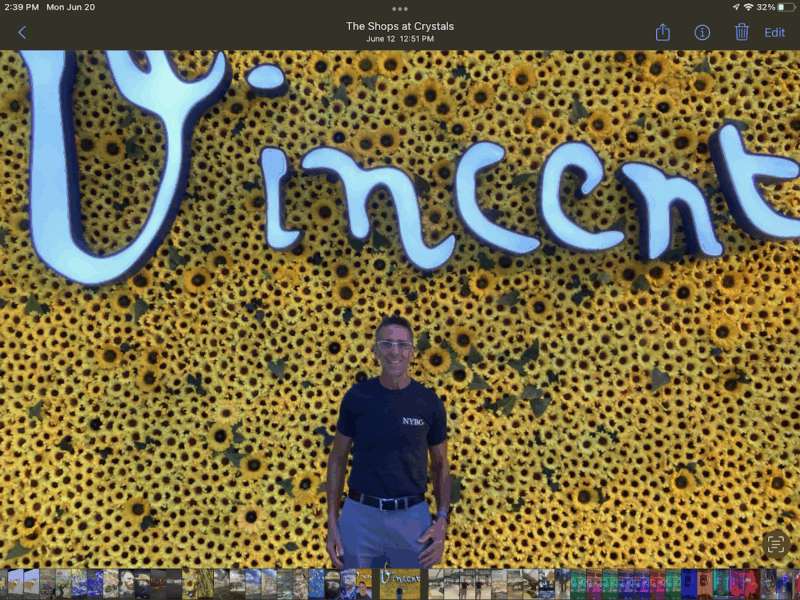Image resolution: width=800 pixels, height=600 pixels.
Task: Open the share sheet for this photo
Action: [662, 33]
